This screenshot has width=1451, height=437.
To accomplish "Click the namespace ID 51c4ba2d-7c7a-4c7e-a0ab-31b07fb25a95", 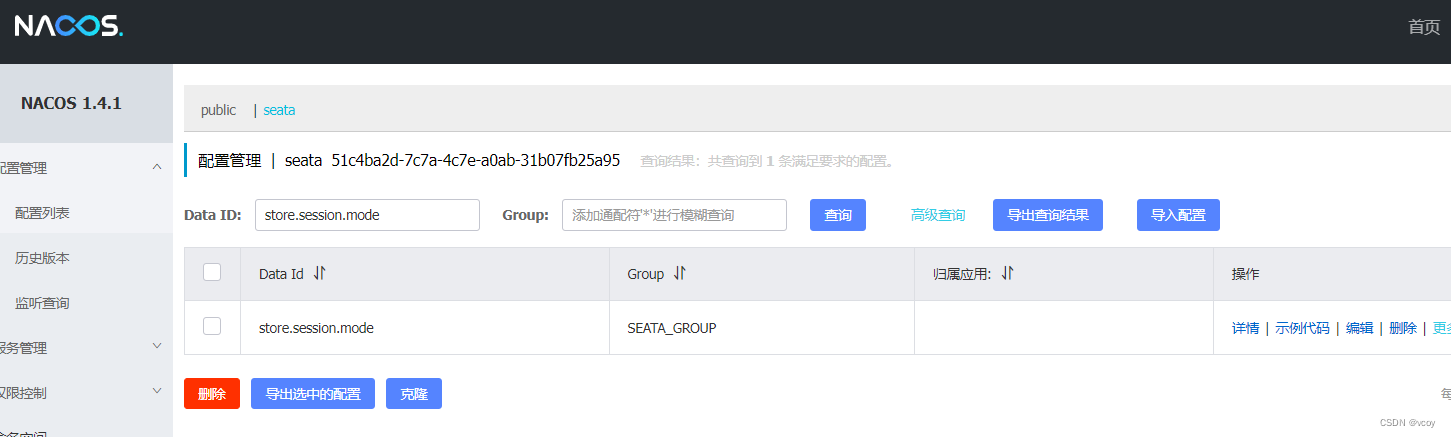I will click(x=476, y=160).
